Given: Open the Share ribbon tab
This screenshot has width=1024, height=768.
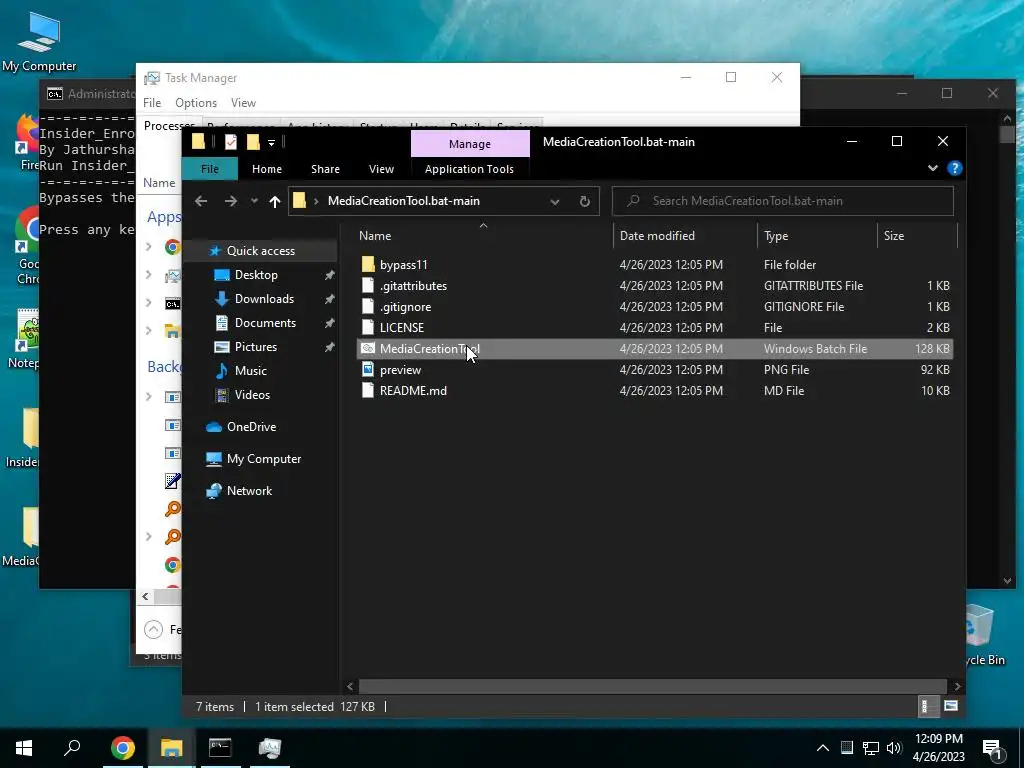Looking at the screenshot, I should (x=325, y=168).
